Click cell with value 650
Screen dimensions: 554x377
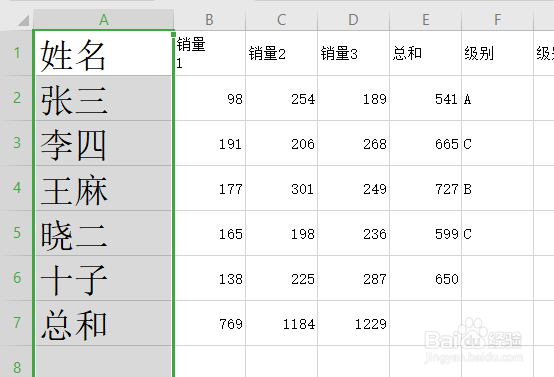click(425, 278)
